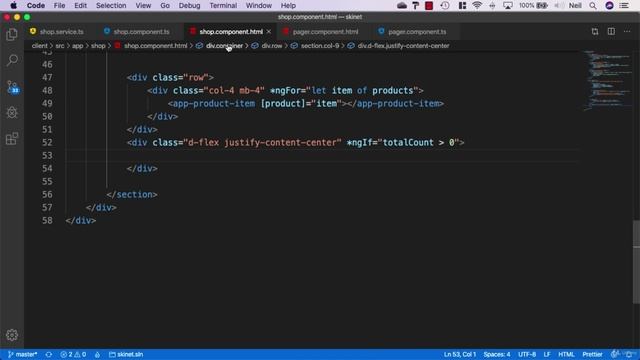Click the src breadcrumb segment

click(60, 46)
